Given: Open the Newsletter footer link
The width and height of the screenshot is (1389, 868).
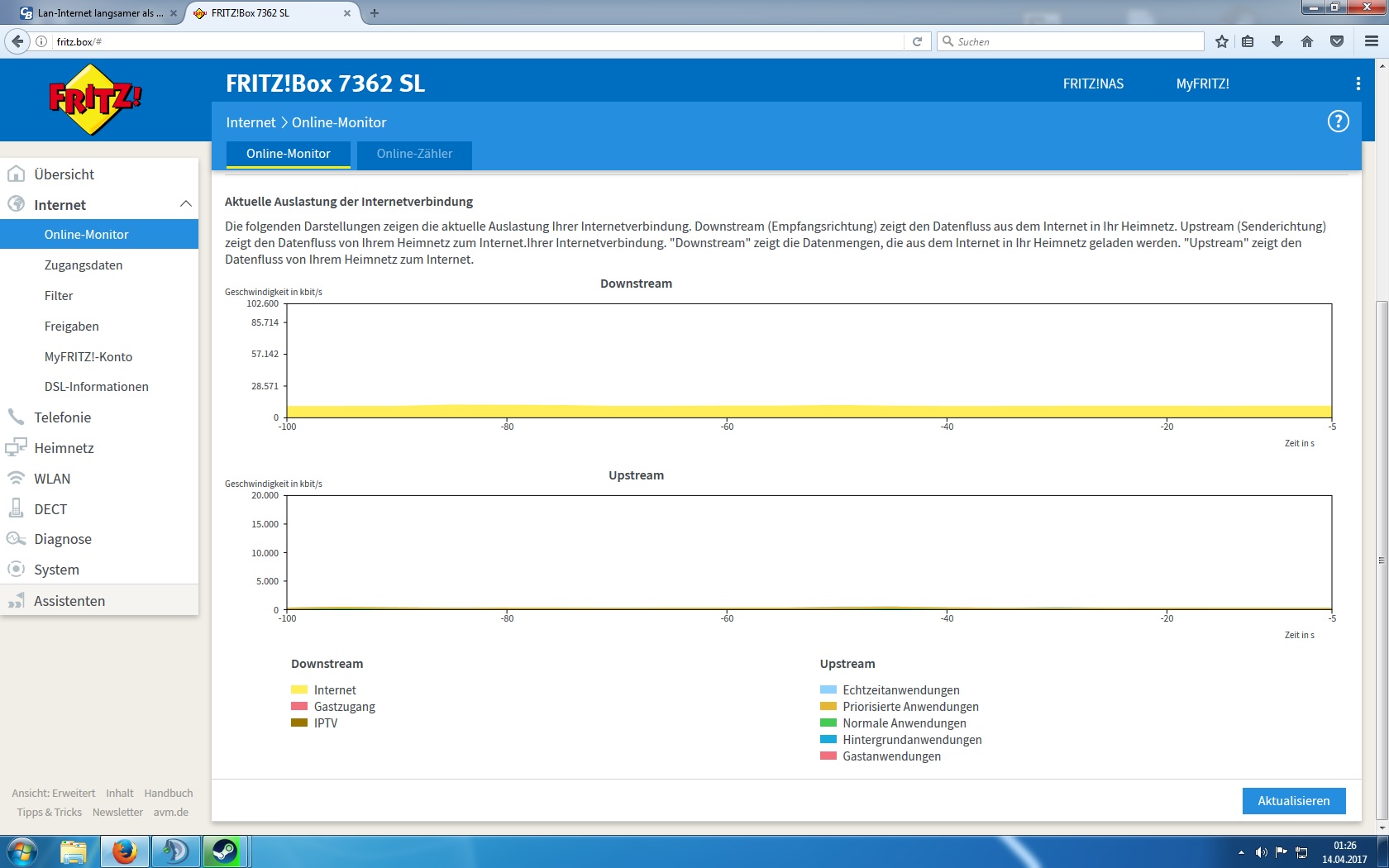Looking at the screenshot, I should click(x=117, y=812).
